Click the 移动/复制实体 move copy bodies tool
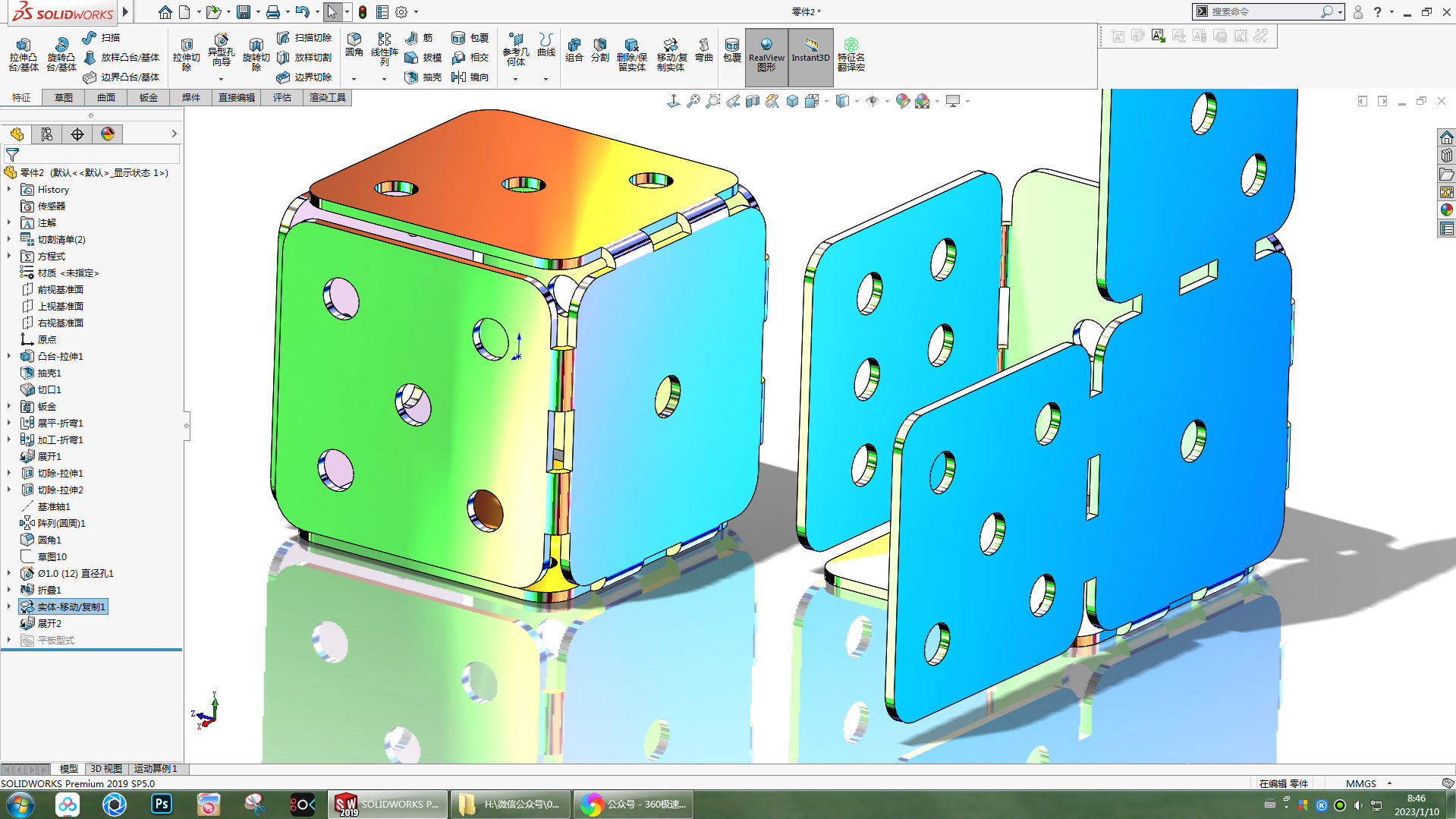The width and height of the screenshot is (1456, 819). pos(671,55)
